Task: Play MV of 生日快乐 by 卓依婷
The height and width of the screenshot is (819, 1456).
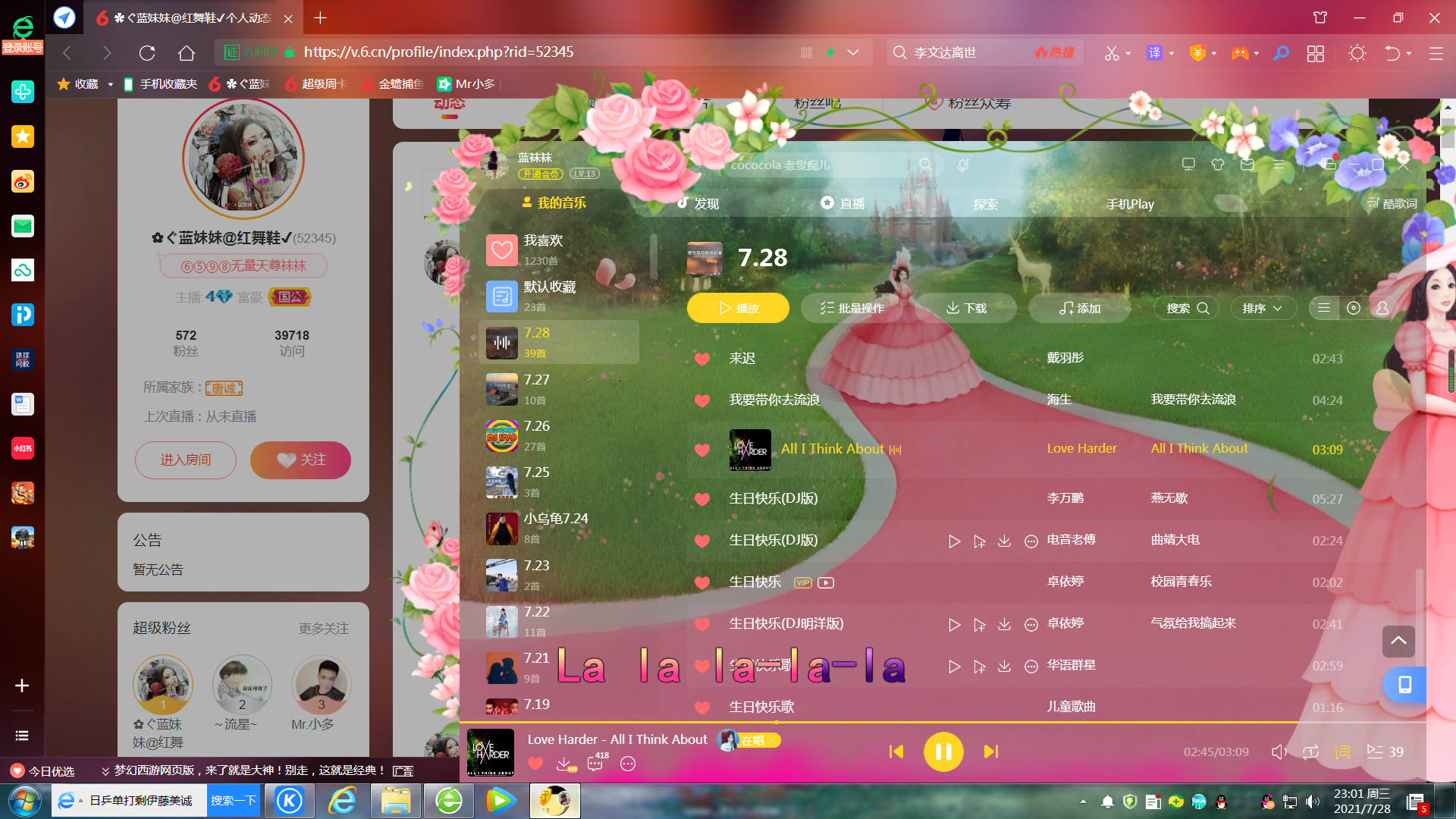Action: pyautogui.click(x=826, y=582)
